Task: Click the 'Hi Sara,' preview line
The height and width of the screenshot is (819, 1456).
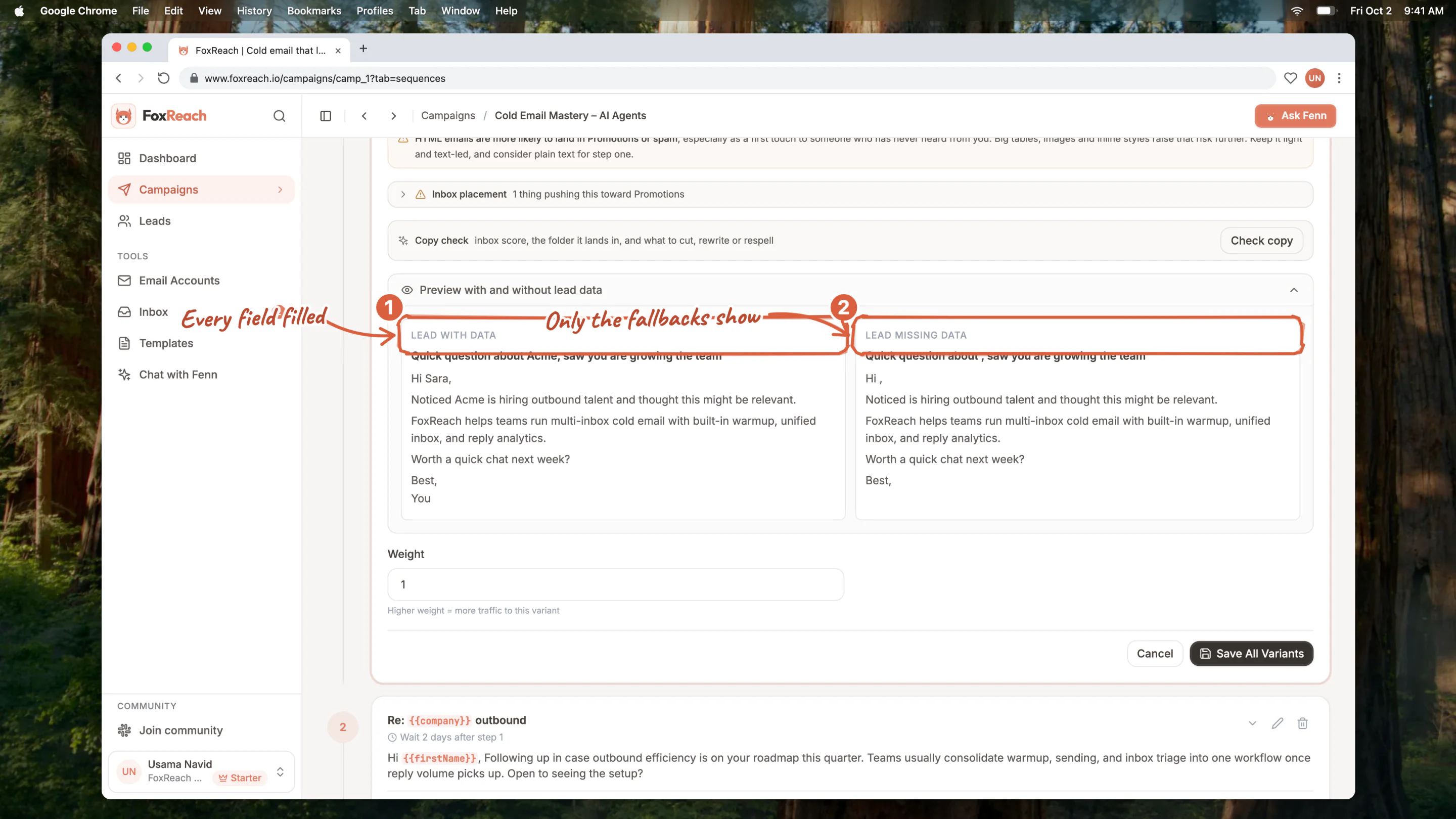Action: [431, 379]
